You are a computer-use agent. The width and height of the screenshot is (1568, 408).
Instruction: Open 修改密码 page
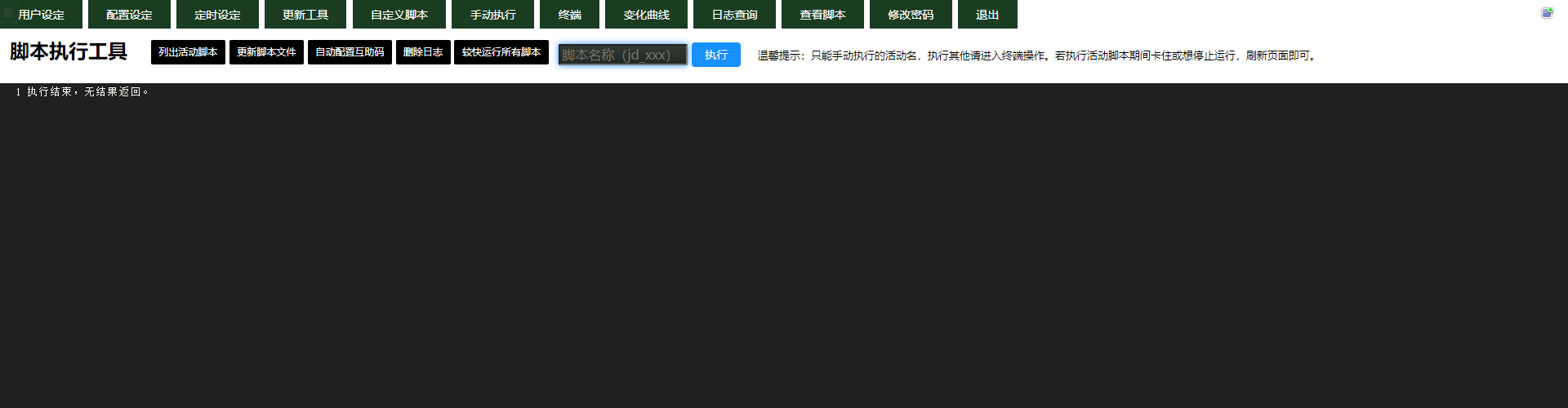click(911, 14)
